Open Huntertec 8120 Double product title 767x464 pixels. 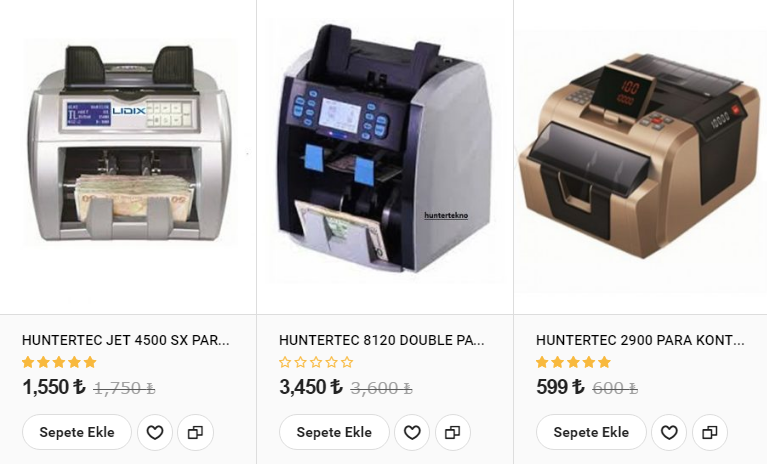pyautogui.click(x=382, y=340)
